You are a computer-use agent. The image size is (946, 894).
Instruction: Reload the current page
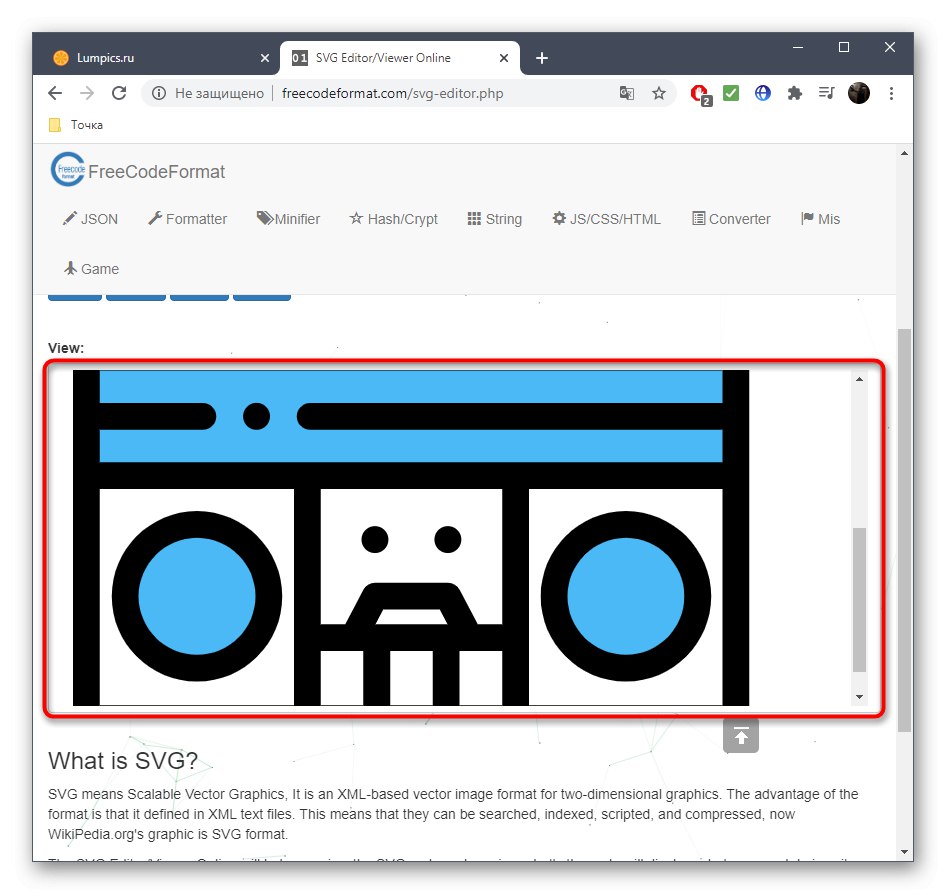click(x=119, y=92)
